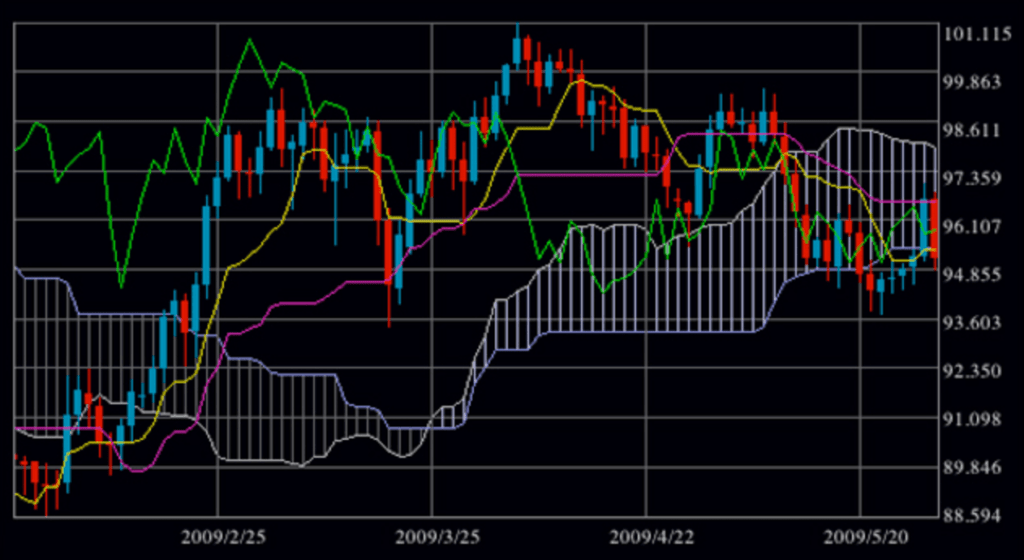Click the 88.594 price label

978,516
